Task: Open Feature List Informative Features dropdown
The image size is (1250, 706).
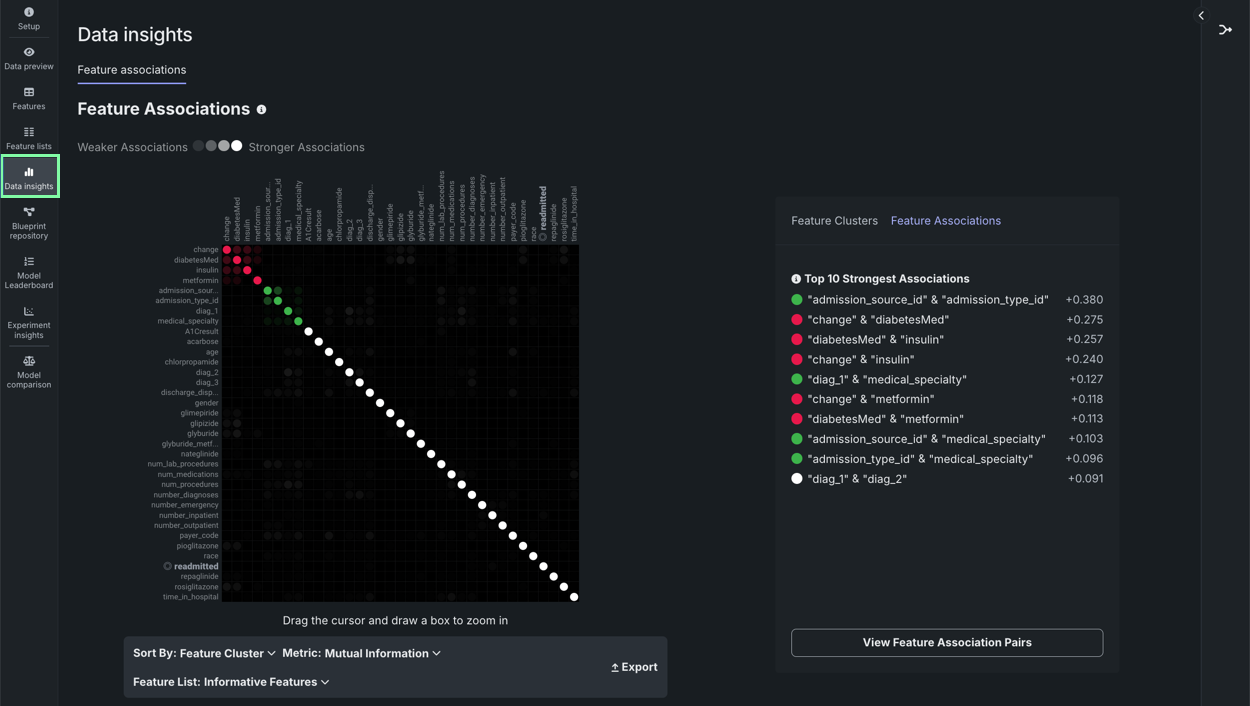Action: coord(231,682)
